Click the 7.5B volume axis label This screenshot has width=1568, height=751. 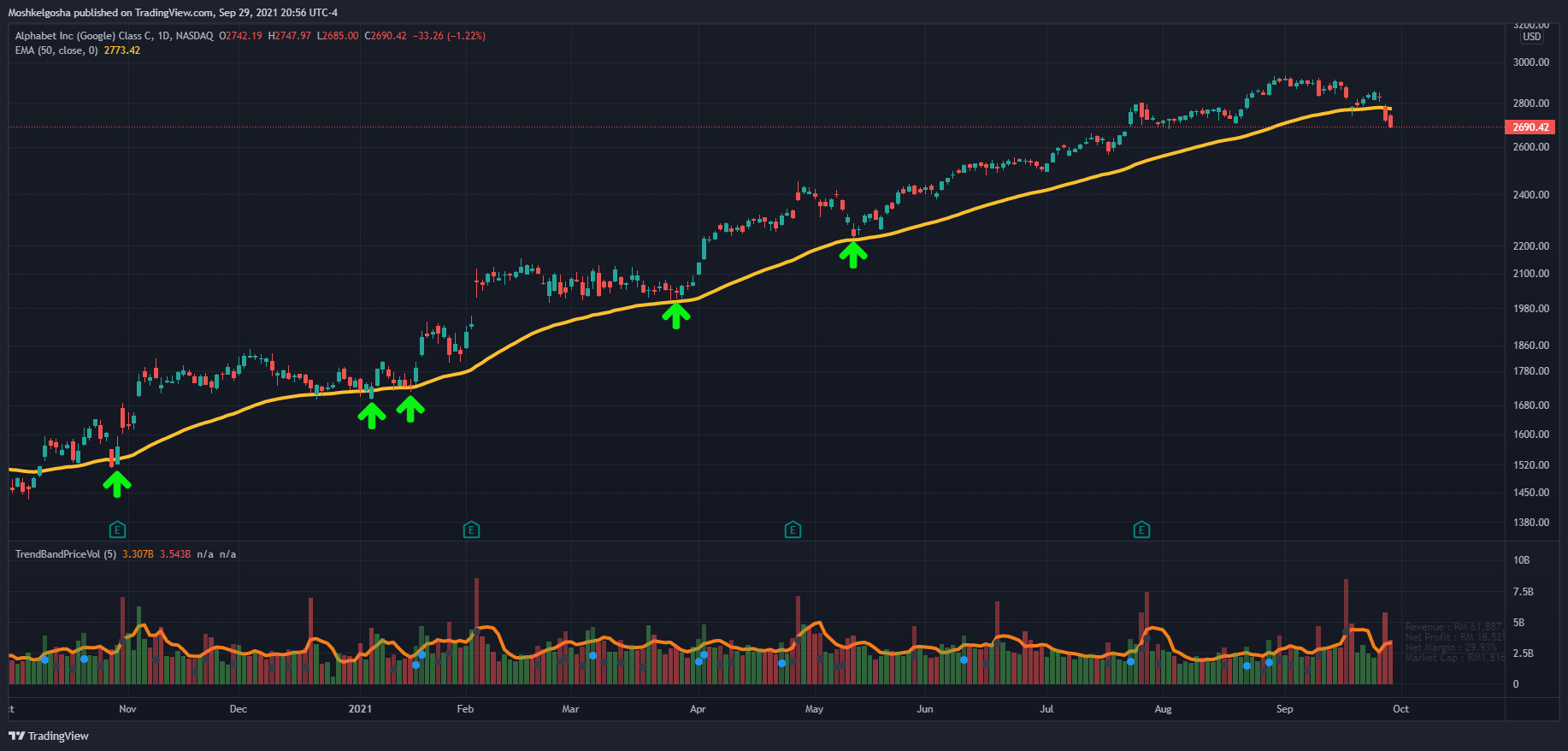tap(1523, 592)
